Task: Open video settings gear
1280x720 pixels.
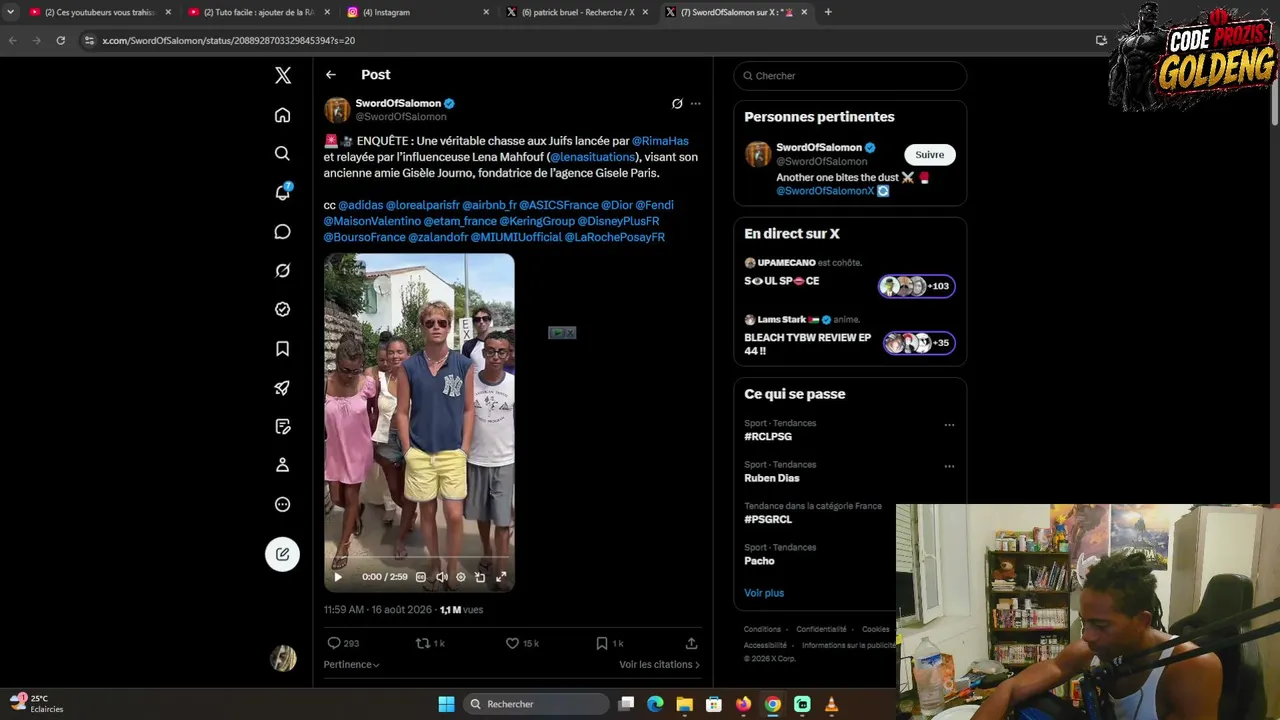Action: (x=461, y=577)
